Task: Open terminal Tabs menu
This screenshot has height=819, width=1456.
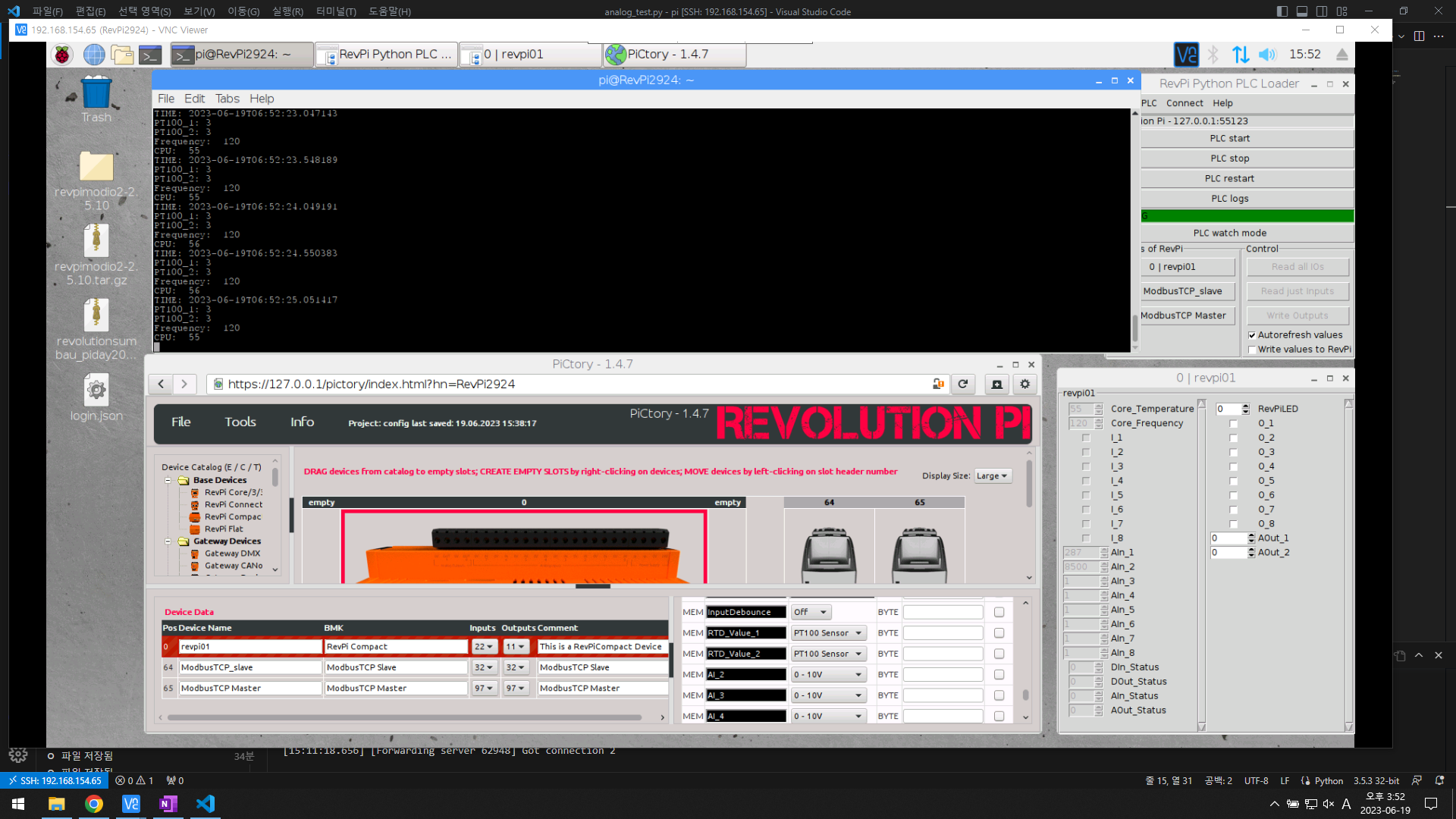Action: (227, 99)
